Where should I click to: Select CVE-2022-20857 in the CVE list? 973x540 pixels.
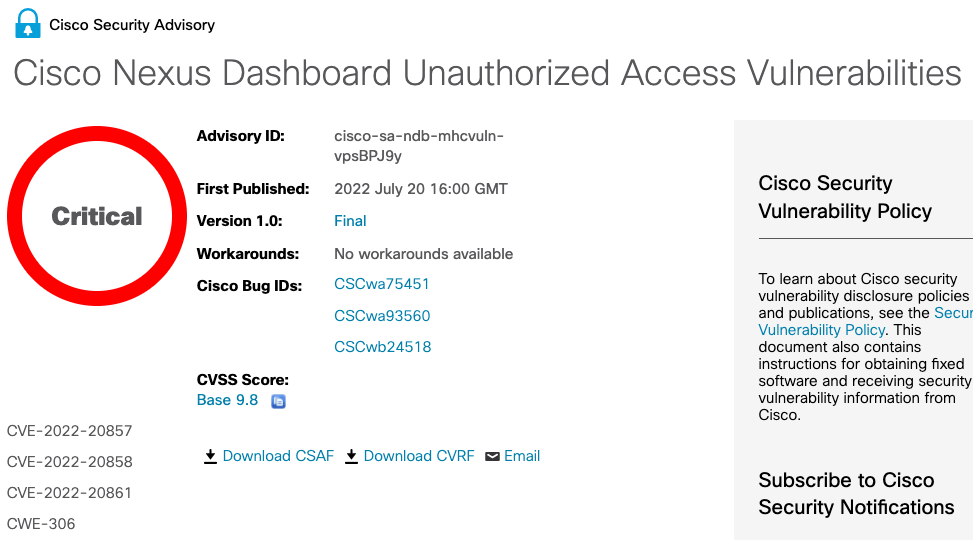(x=69, y=431)
